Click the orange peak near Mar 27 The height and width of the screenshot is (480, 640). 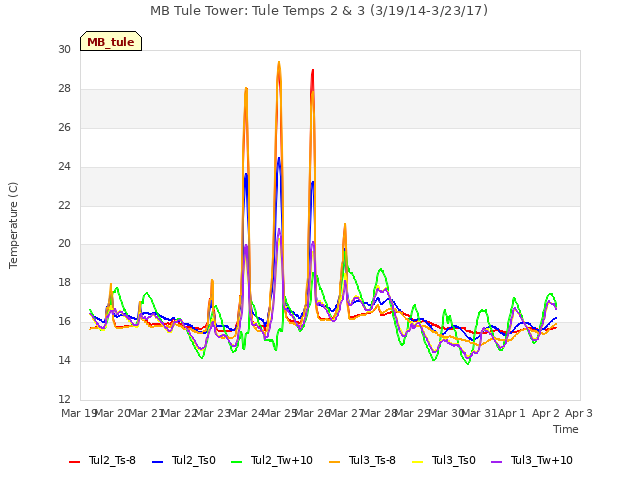pos(345,224)
